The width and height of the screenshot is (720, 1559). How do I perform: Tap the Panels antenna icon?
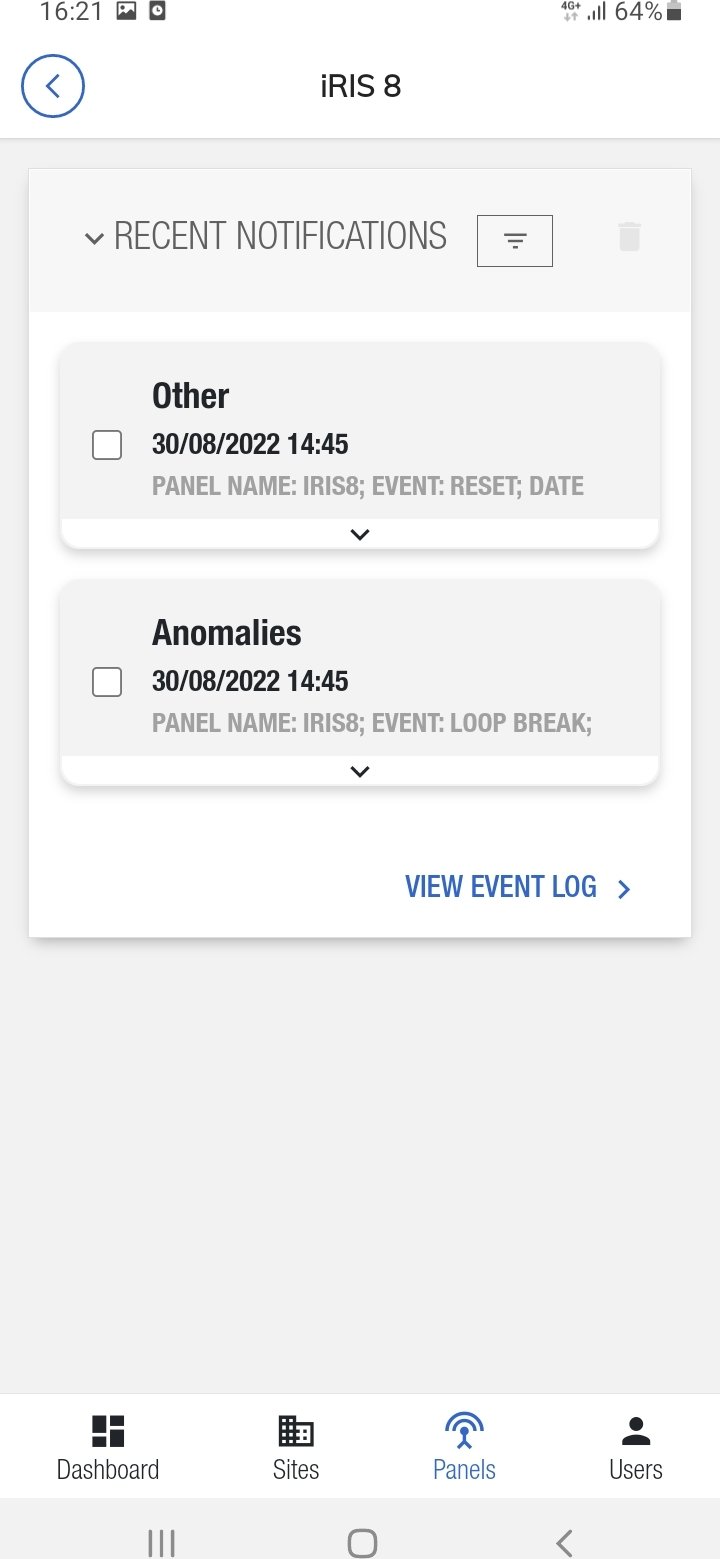tap(464, 1432)
